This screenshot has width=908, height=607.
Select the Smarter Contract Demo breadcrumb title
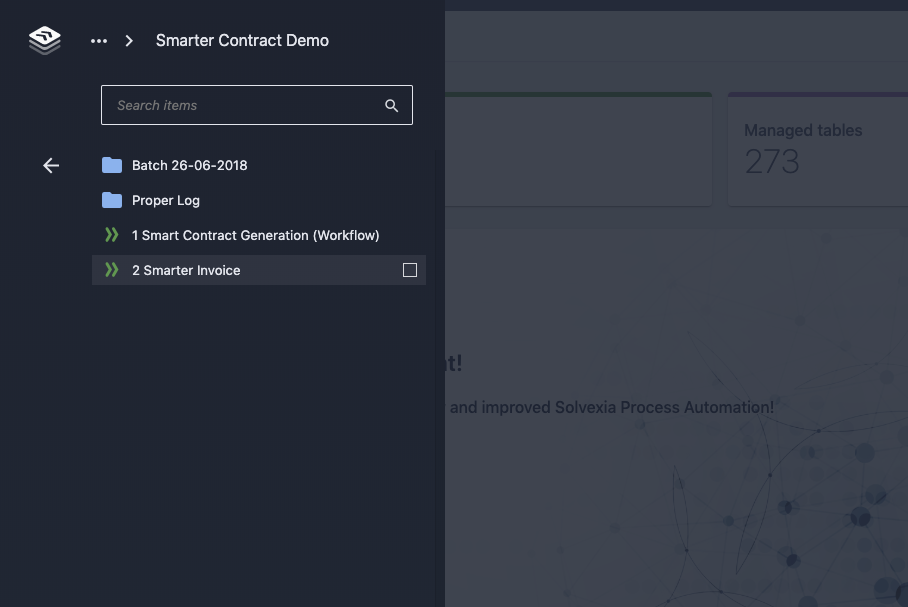[x=242, y=41]
